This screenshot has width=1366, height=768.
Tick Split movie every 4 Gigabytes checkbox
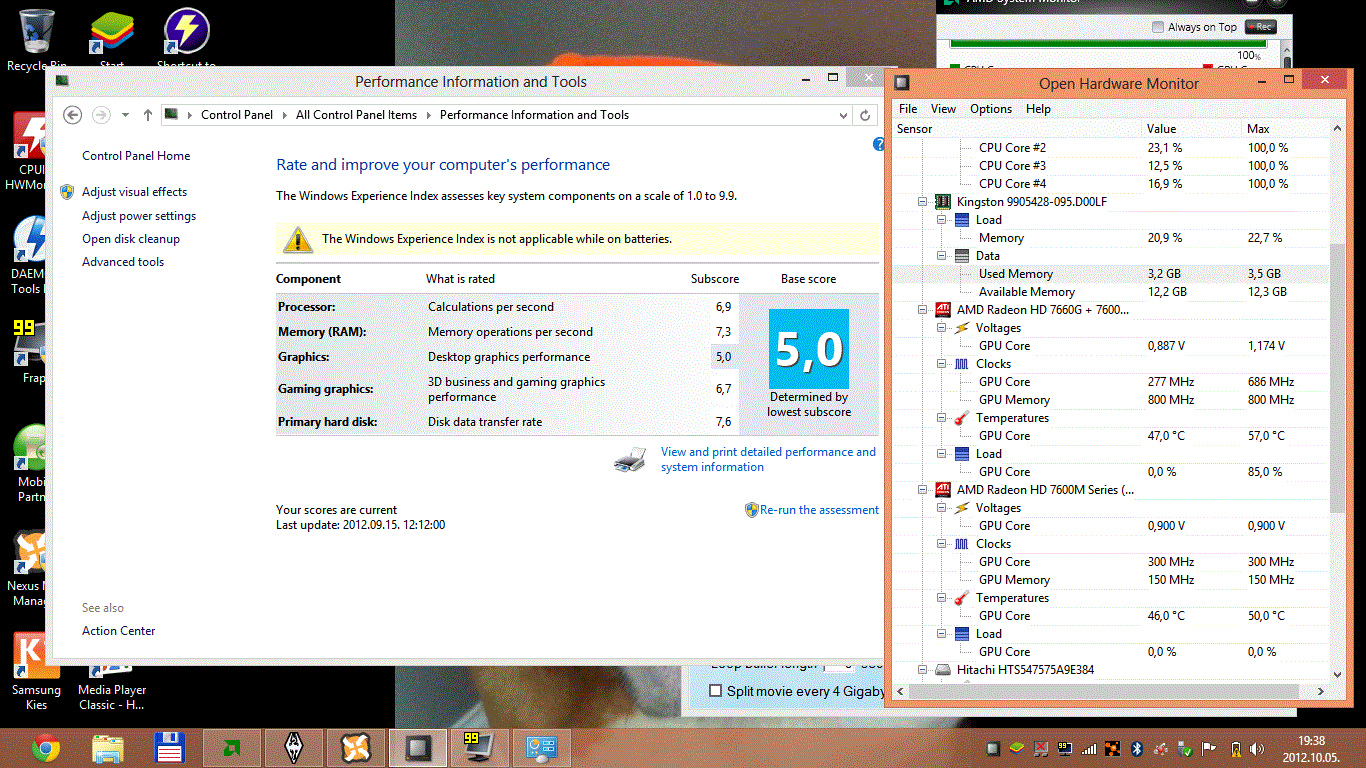pyautogui.click(x=715, y=691)
